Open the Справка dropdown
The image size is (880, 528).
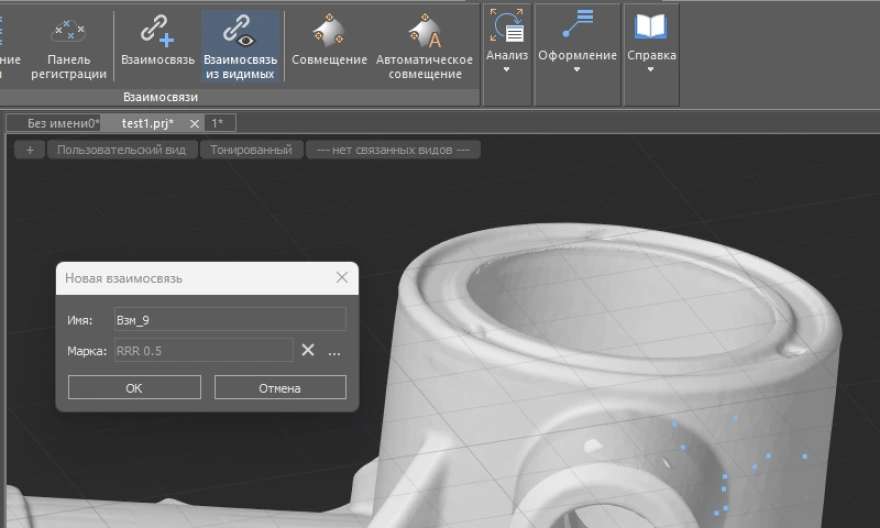[651, 44]
